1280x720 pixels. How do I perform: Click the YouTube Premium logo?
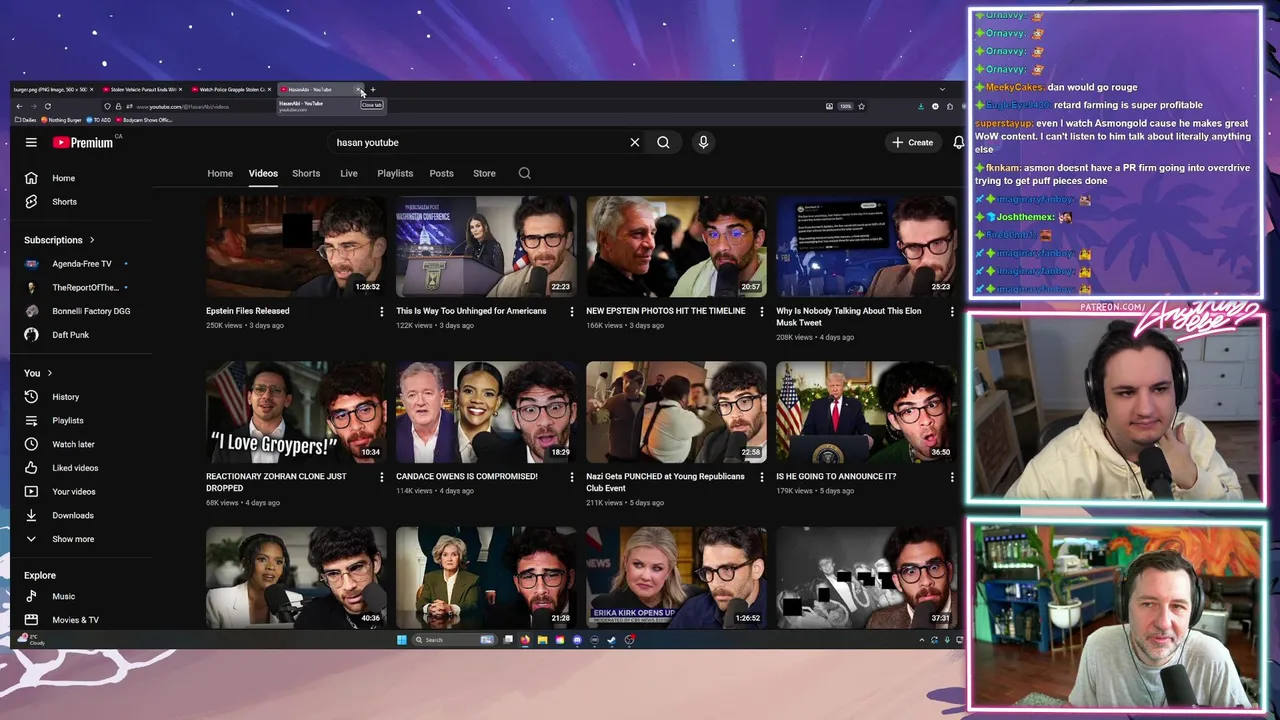coord(83,142)
